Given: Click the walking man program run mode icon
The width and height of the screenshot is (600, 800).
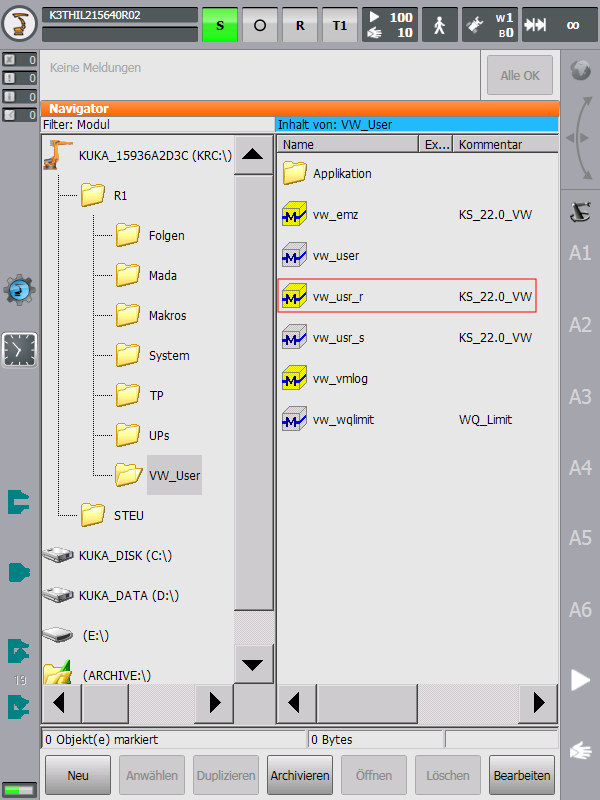Looking at the screenshot, I should [440, 25].
